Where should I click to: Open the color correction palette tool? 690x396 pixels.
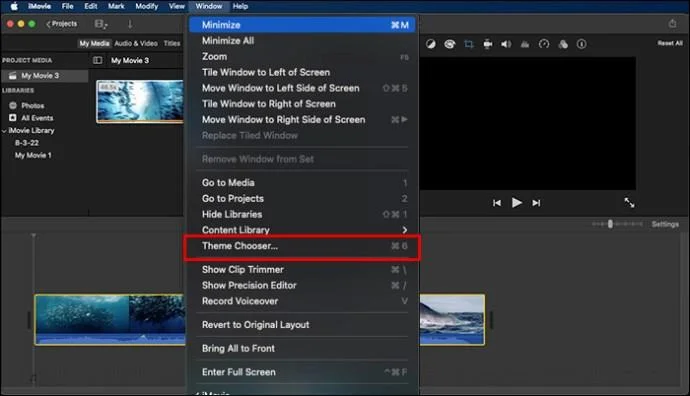[450, 44]
